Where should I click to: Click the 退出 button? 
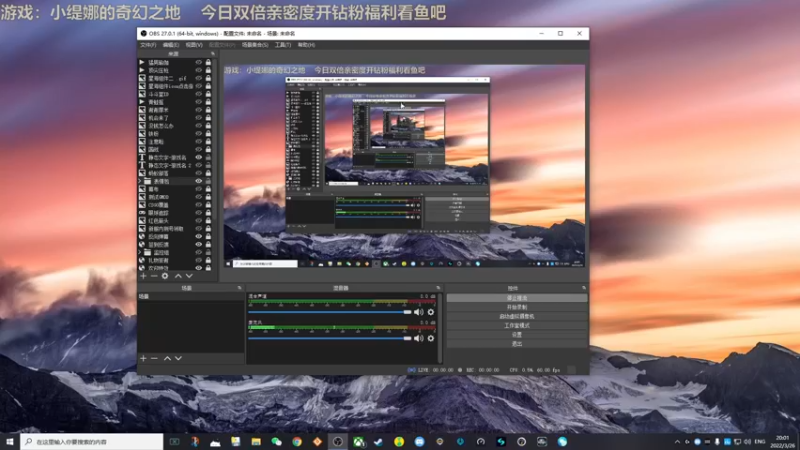click(x=517, y=344)
